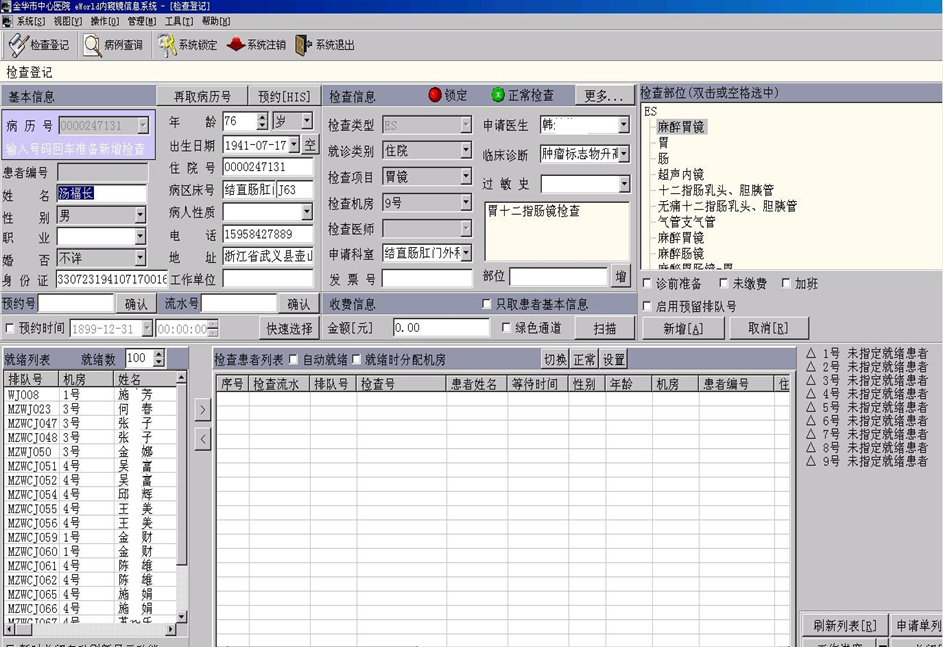Click right arrow of 就绪列表 horizontal scrollbar
Image resolution: width=943 pixels, height=647 pixels.
tap(171, 630)
